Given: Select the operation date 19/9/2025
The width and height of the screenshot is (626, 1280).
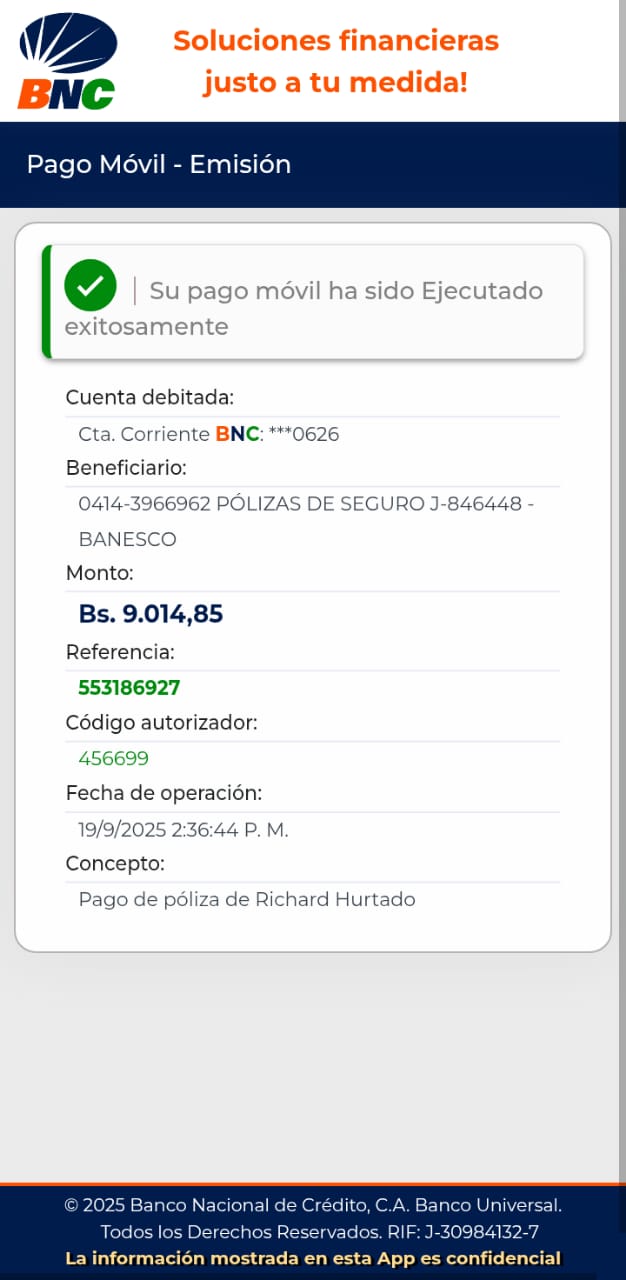Looking at the screenshot, I should 124,829.
